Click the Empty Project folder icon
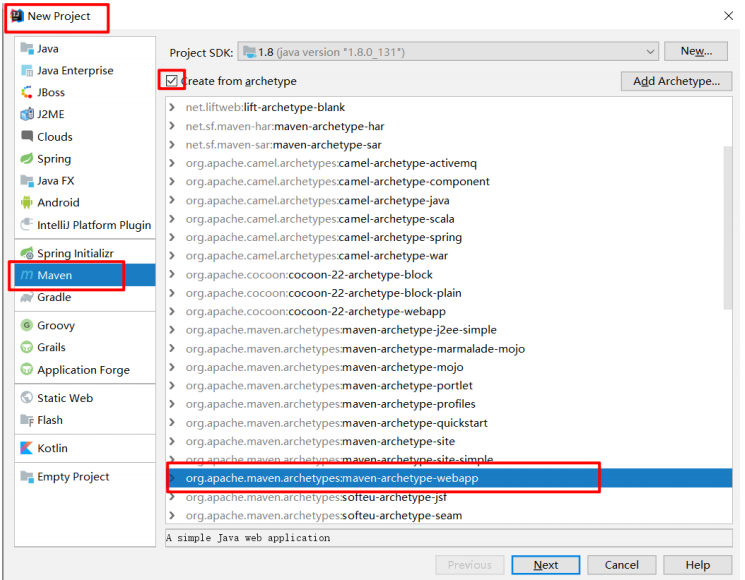The image size is (745, 580). 27,476
